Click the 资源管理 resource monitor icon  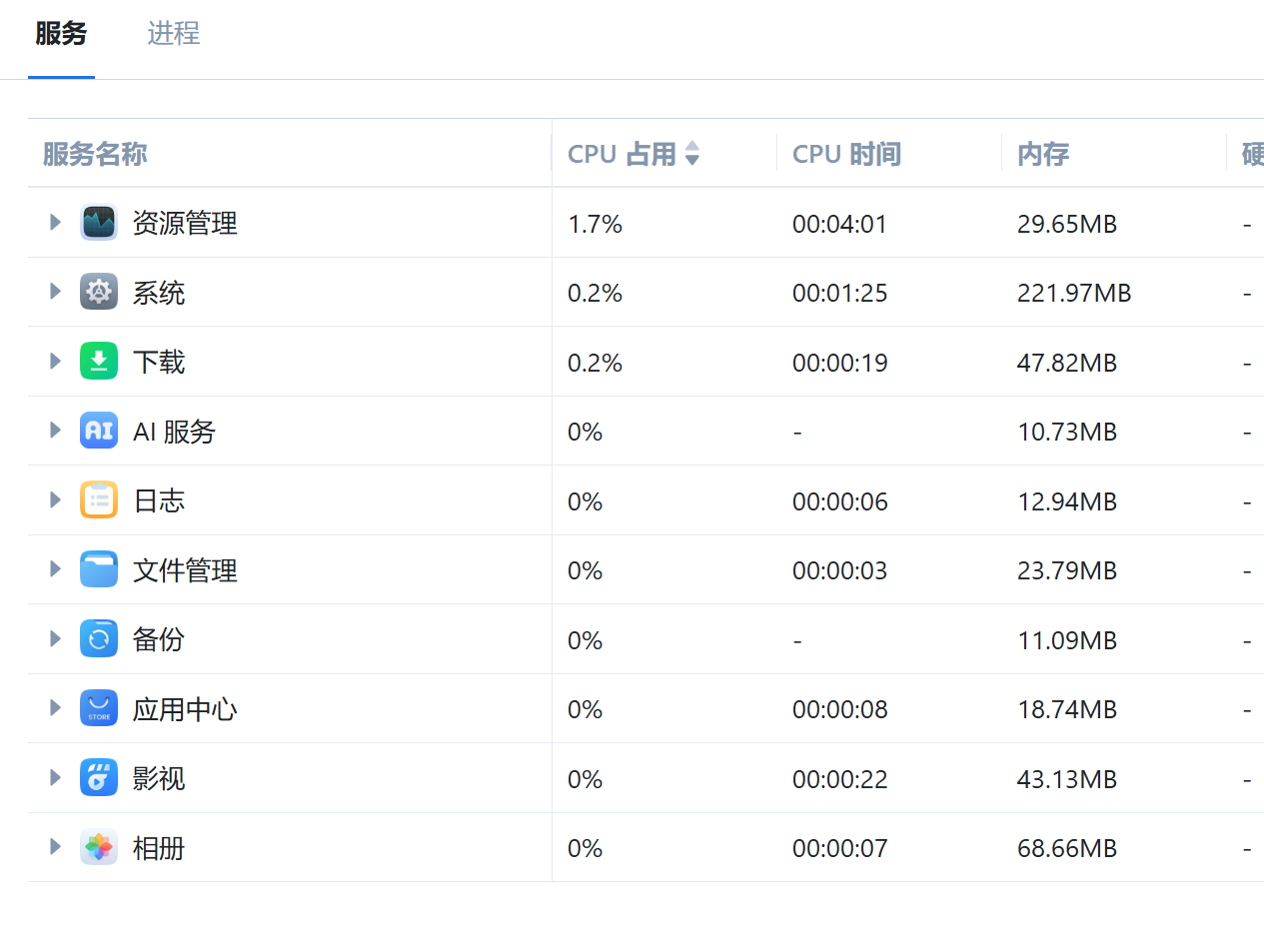99,223
